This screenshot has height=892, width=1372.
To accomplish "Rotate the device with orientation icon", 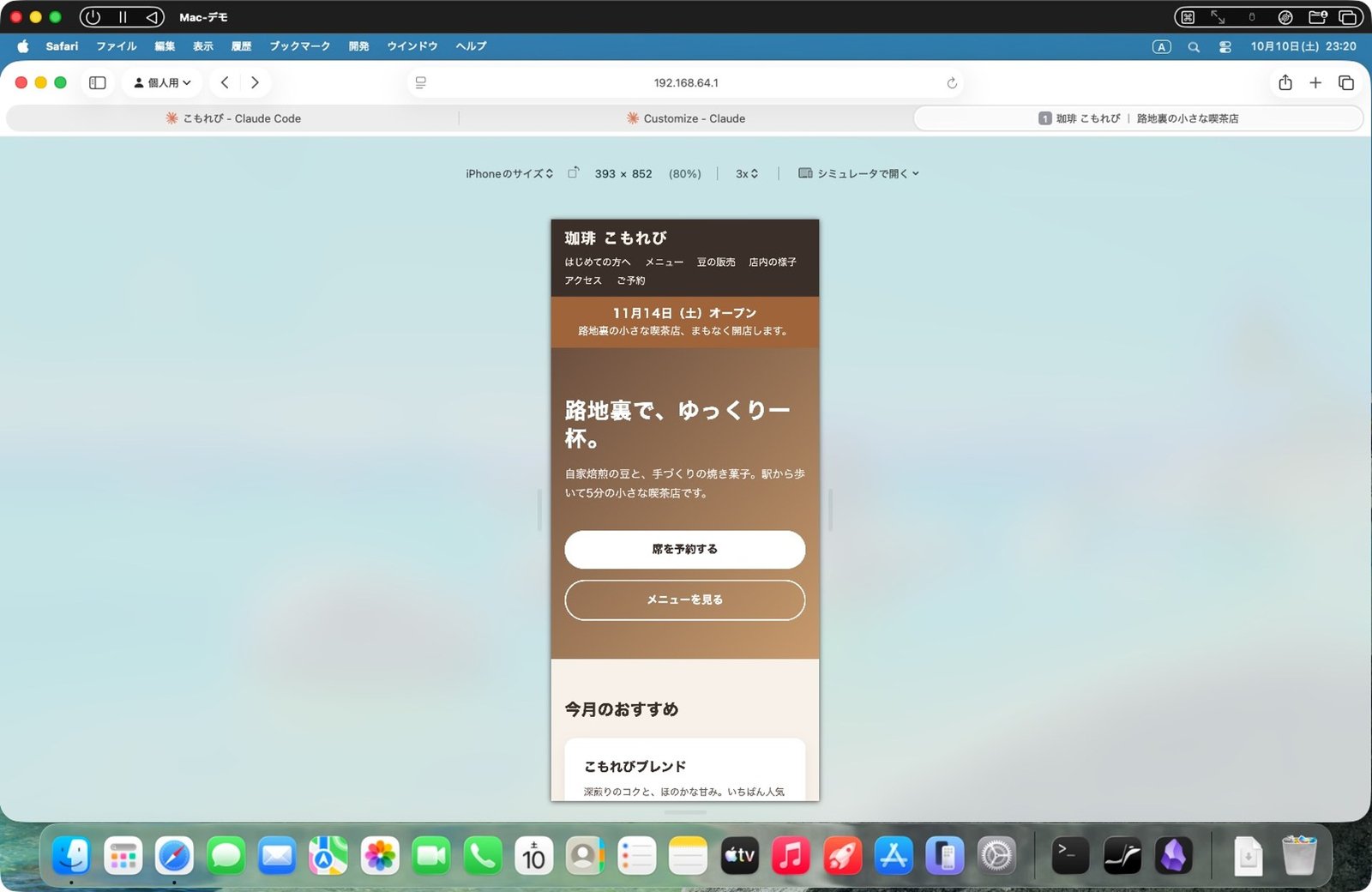I will click(574, 173).
